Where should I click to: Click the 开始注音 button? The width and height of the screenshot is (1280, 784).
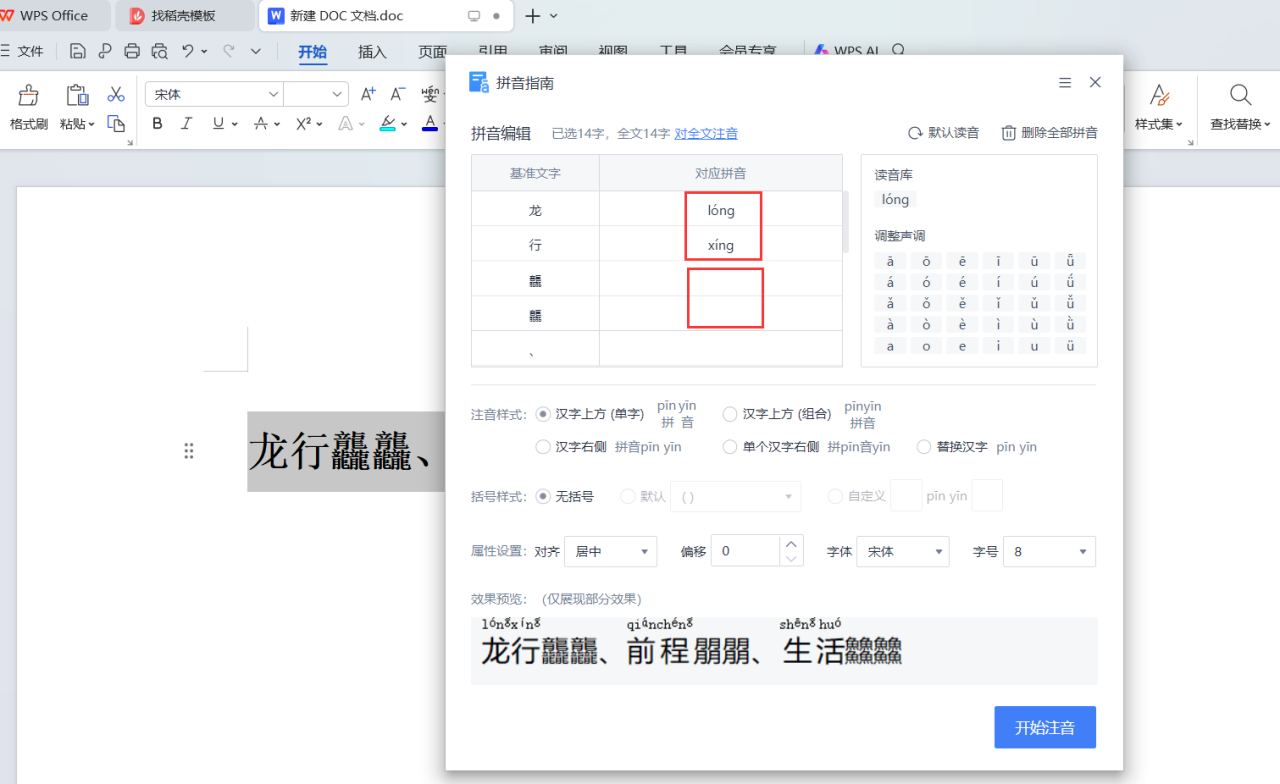[1045, 727]
